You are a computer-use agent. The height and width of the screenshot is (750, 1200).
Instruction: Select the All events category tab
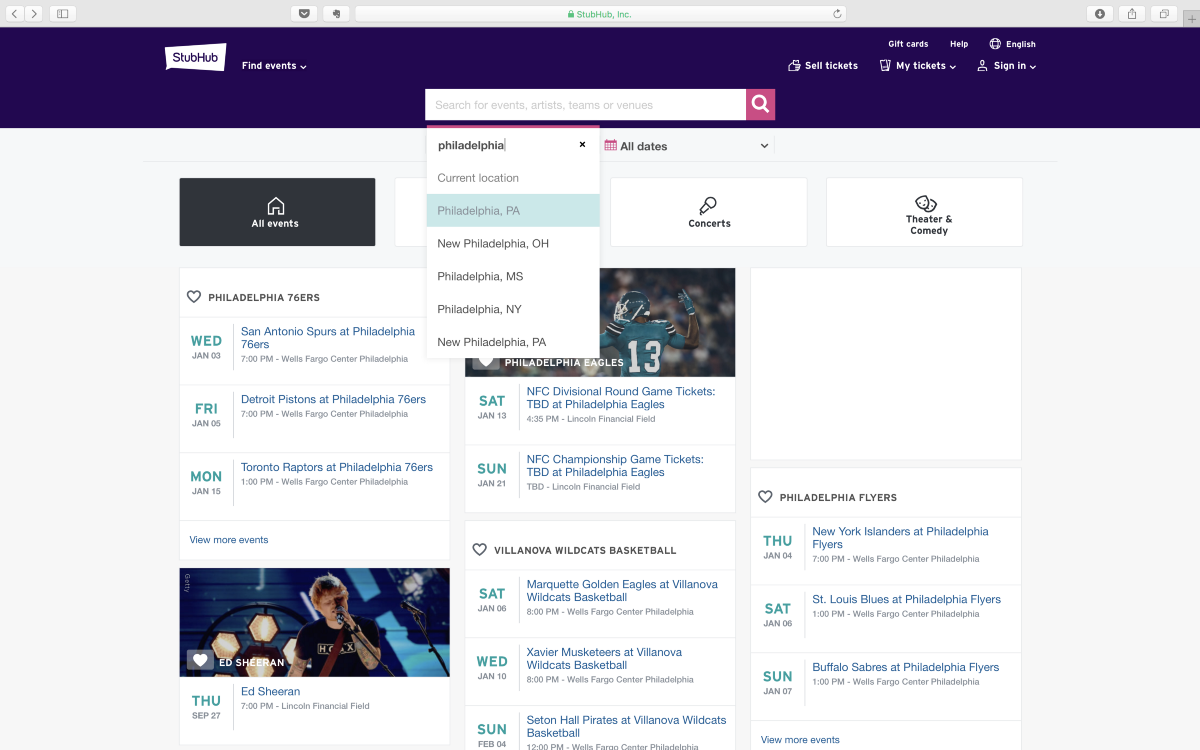click(277, 212)
